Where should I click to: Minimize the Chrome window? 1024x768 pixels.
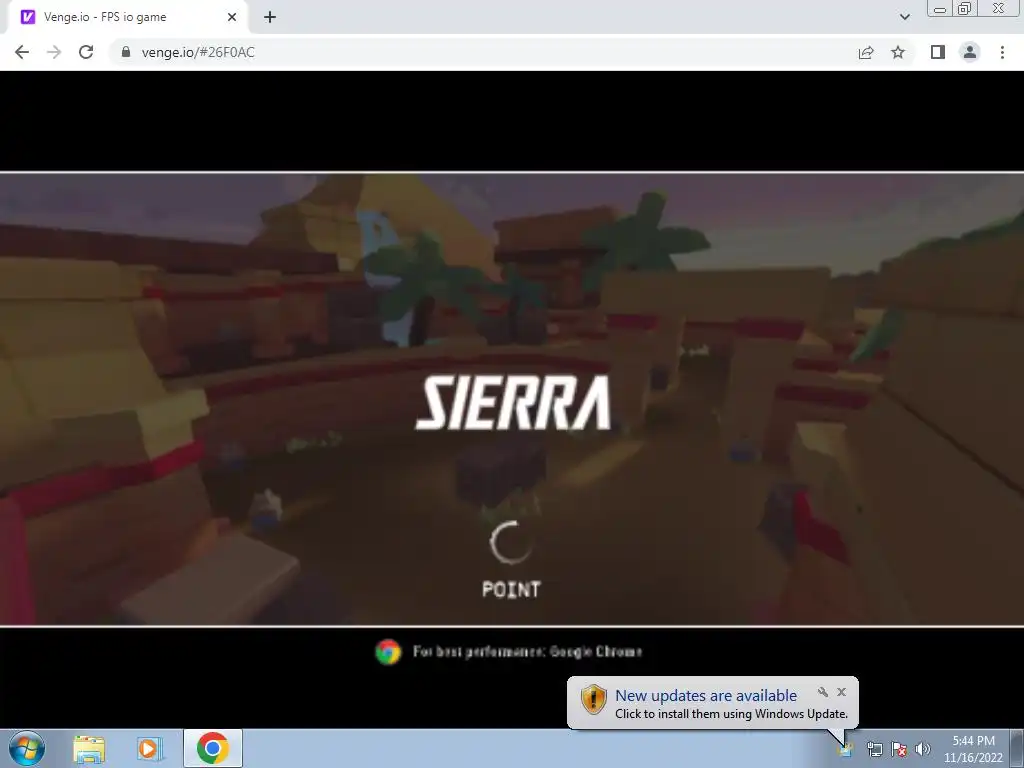click(940, 9)
